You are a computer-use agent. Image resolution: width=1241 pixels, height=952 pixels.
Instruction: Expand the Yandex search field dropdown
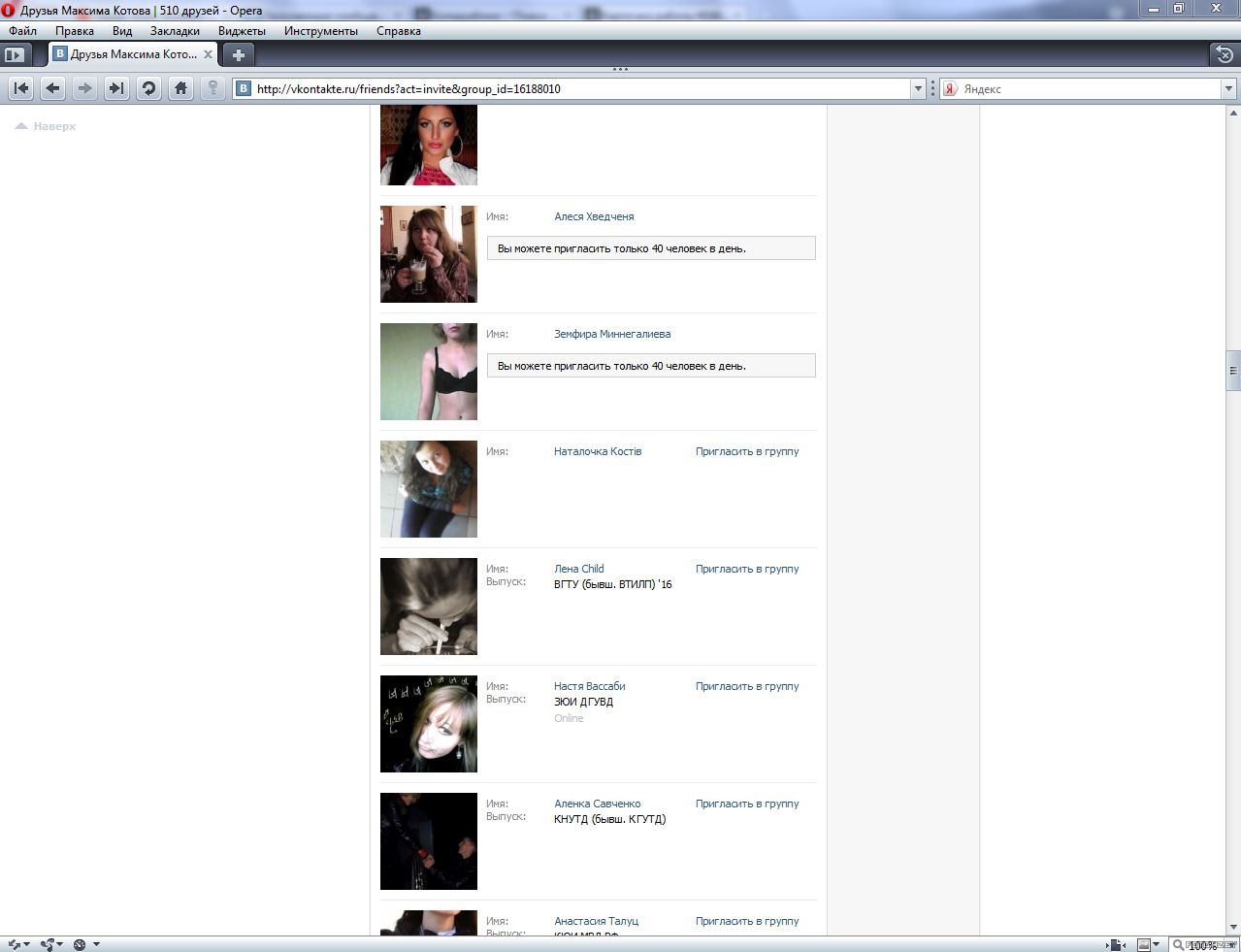1227,88
